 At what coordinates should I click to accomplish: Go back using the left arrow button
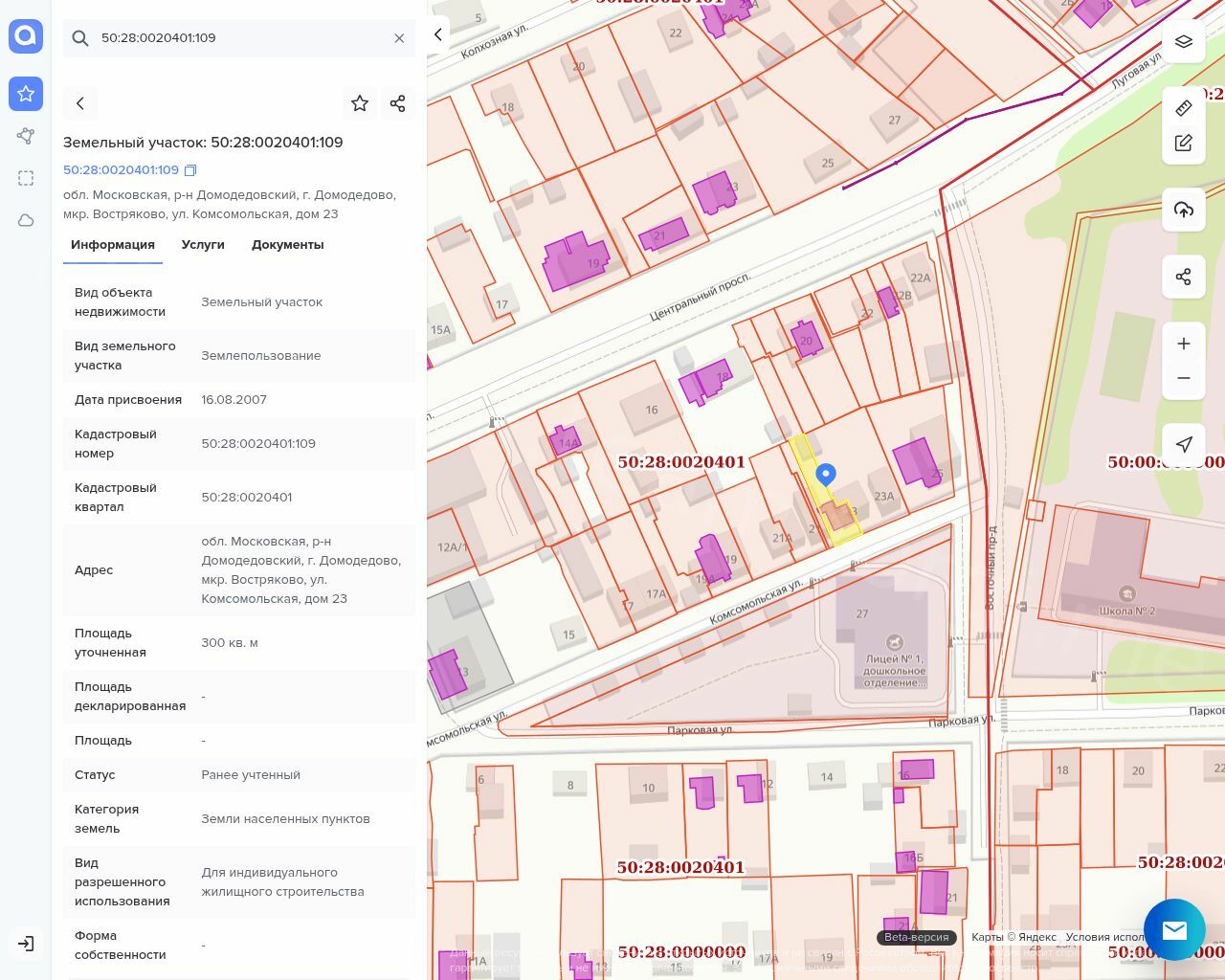click(x=80, y=103)
